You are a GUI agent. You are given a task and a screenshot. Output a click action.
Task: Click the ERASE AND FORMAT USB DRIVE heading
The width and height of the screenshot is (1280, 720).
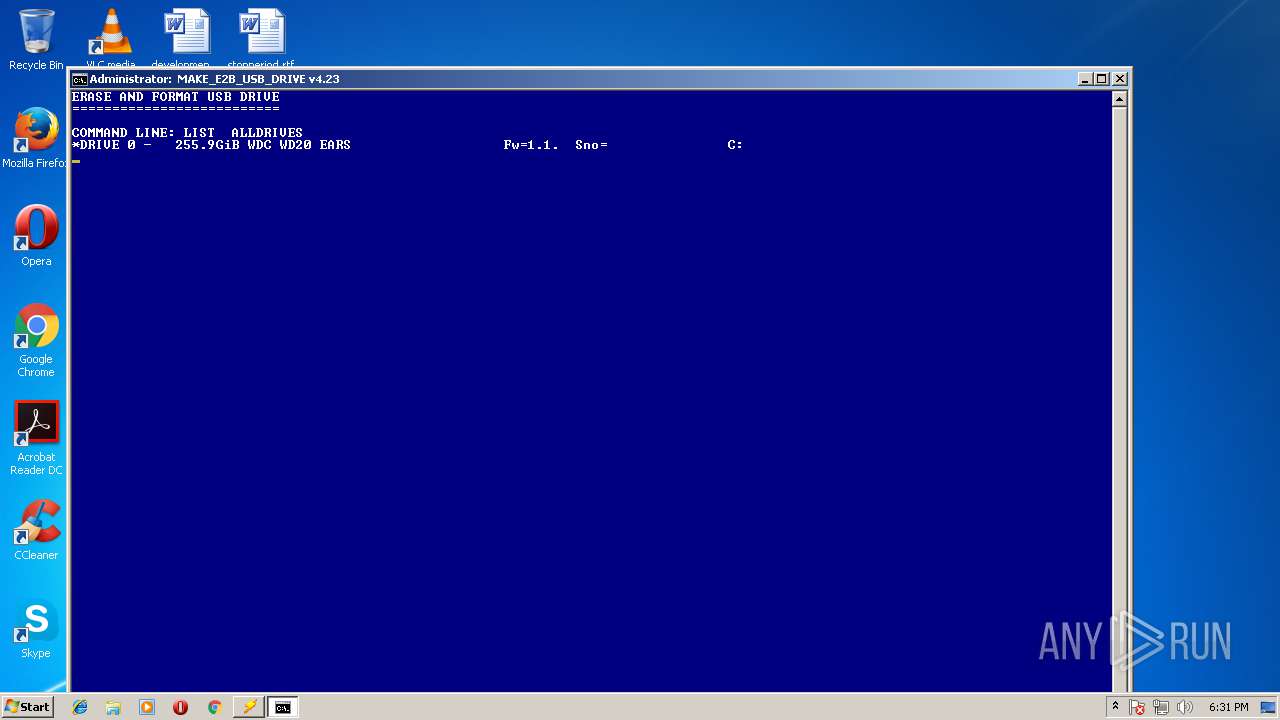coord(175,97)
